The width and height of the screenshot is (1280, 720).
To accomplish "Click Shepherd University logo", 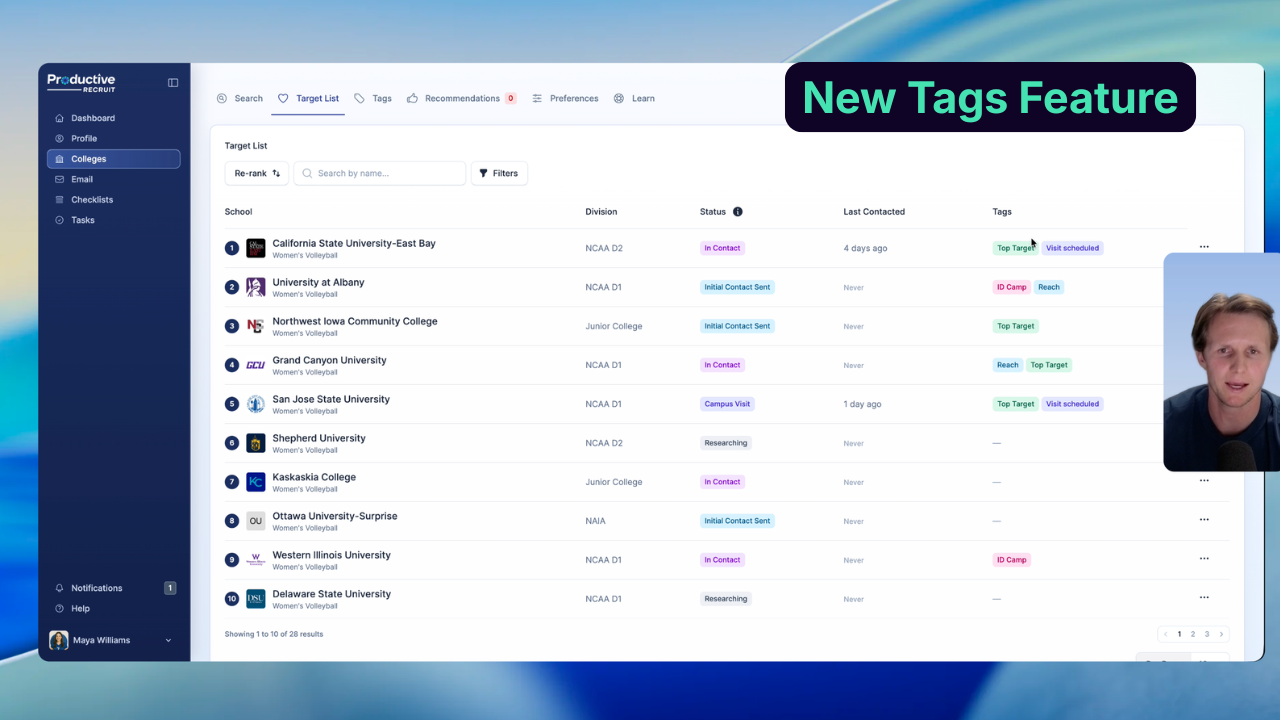I will point(256,443).
